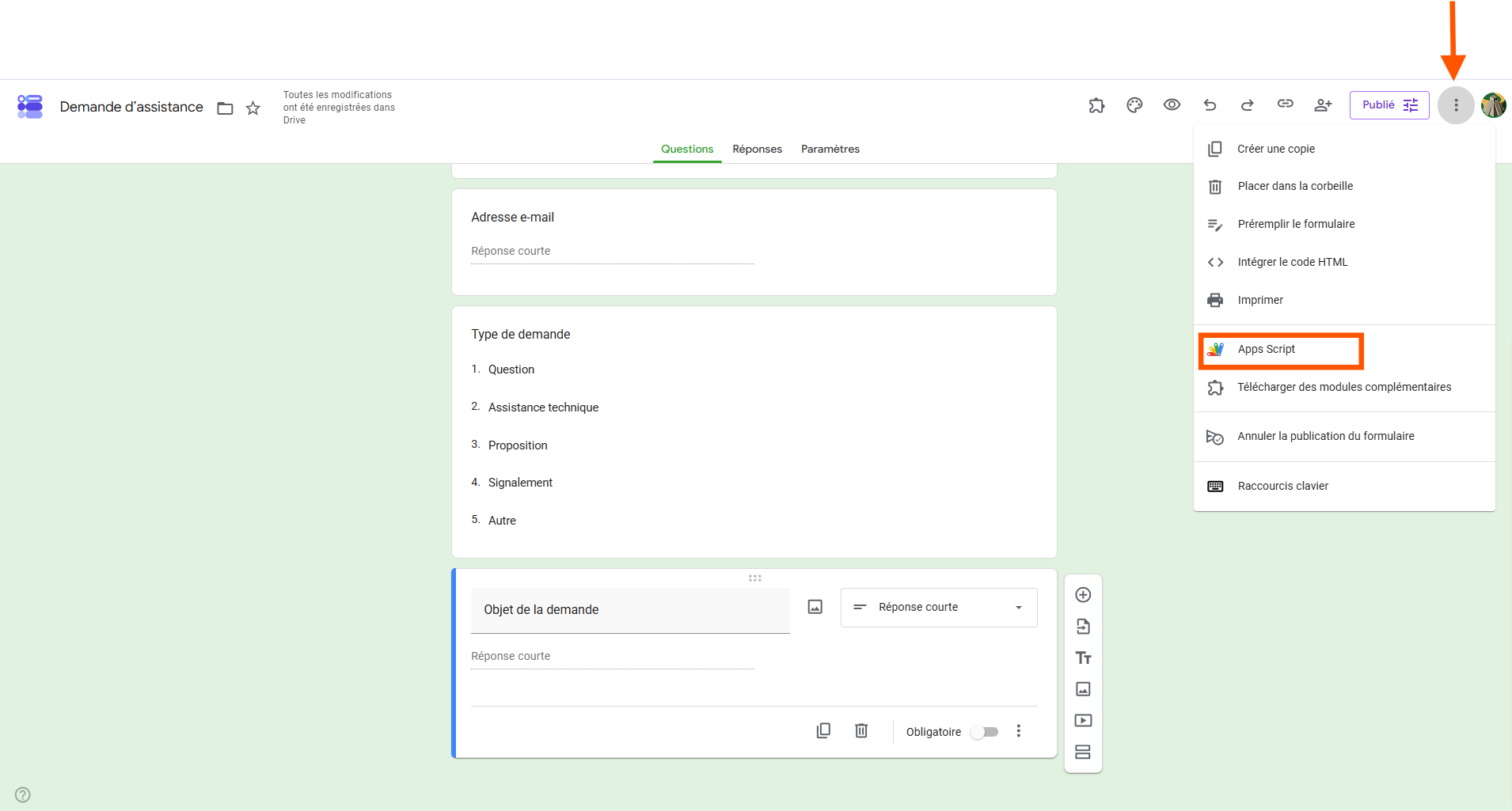Viewport: 1512px width, 811px height.
Task: Insert image into Objet de la demande question
Action: [815, 607]
